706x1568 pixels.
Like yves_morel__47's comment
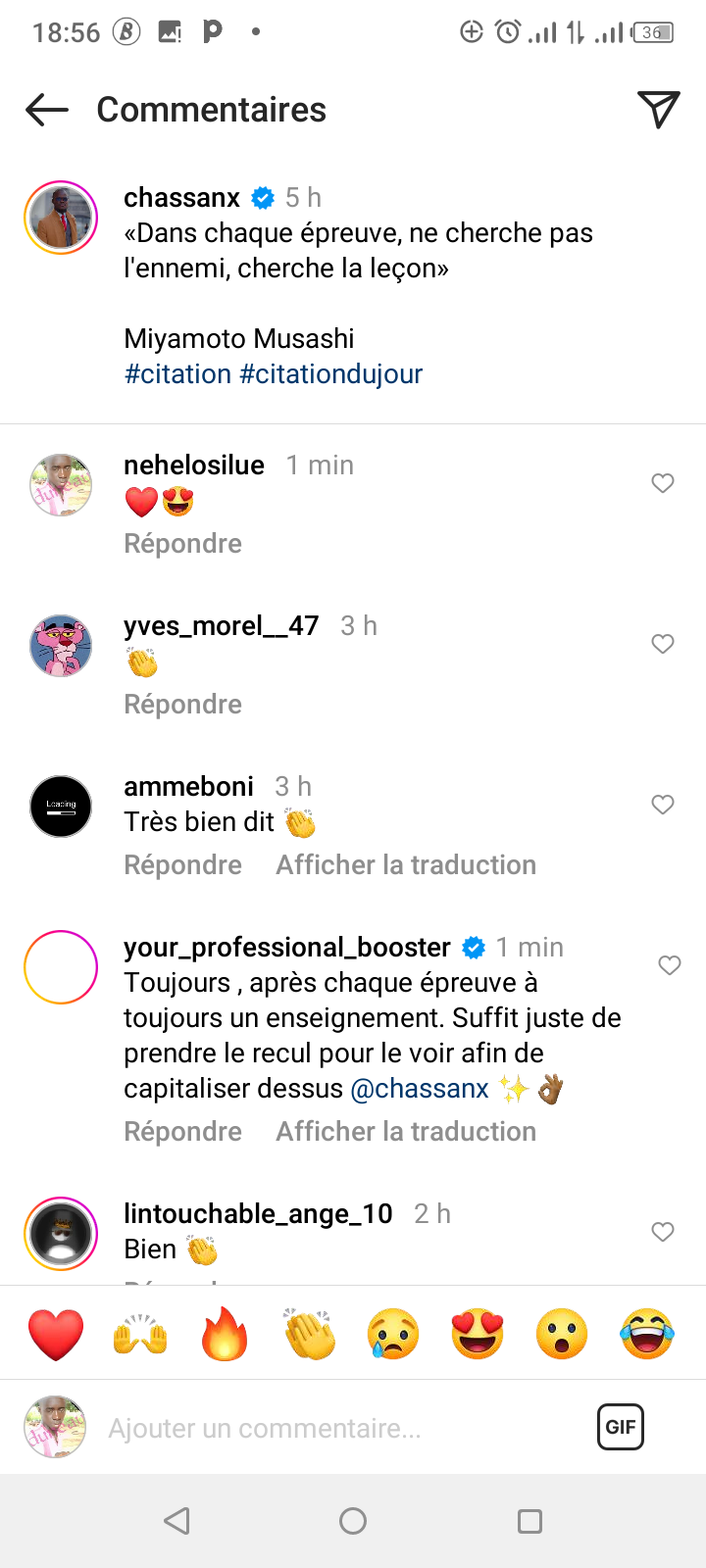[x=663, y=644]
